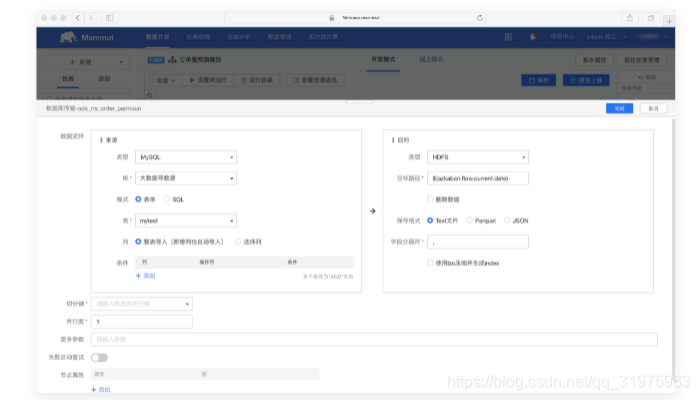Switch to 线上模式 tab
Viewport: 700px width, 400px height.
tap(431, 59)
